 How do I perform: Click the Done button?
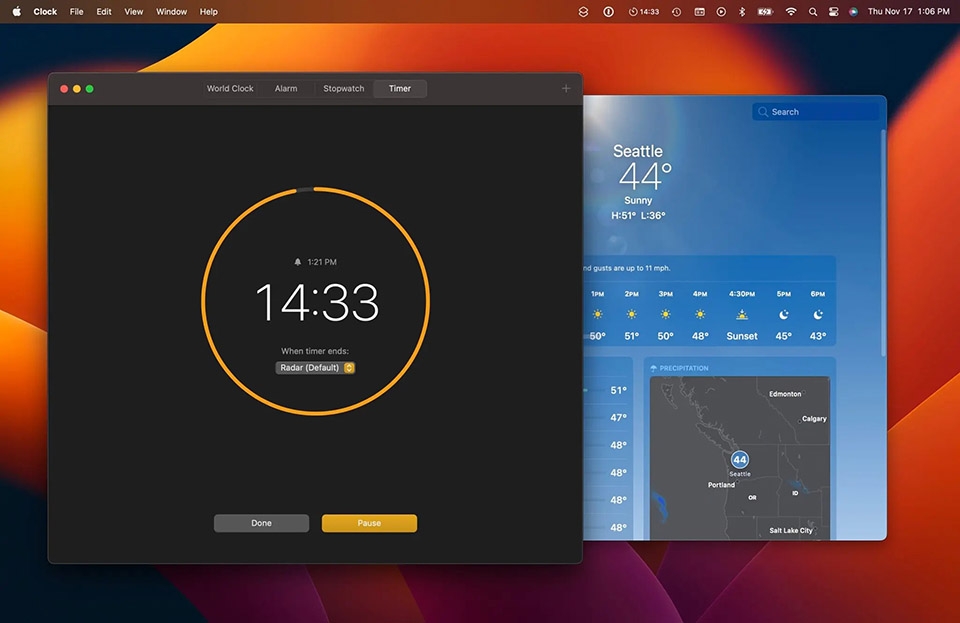261,522
